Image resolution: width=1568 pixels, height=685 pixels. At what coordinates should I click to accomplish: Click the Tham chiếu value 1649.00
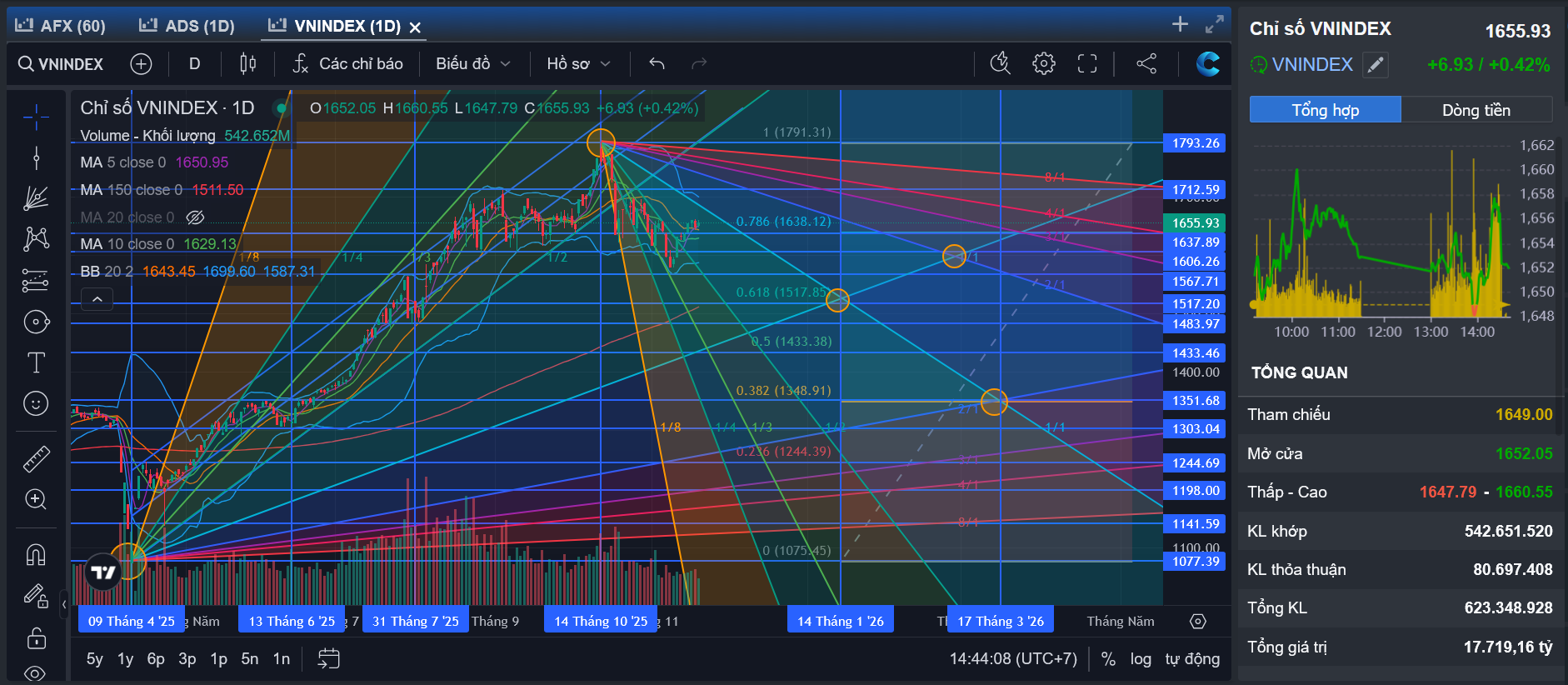tap(1524, 415)
